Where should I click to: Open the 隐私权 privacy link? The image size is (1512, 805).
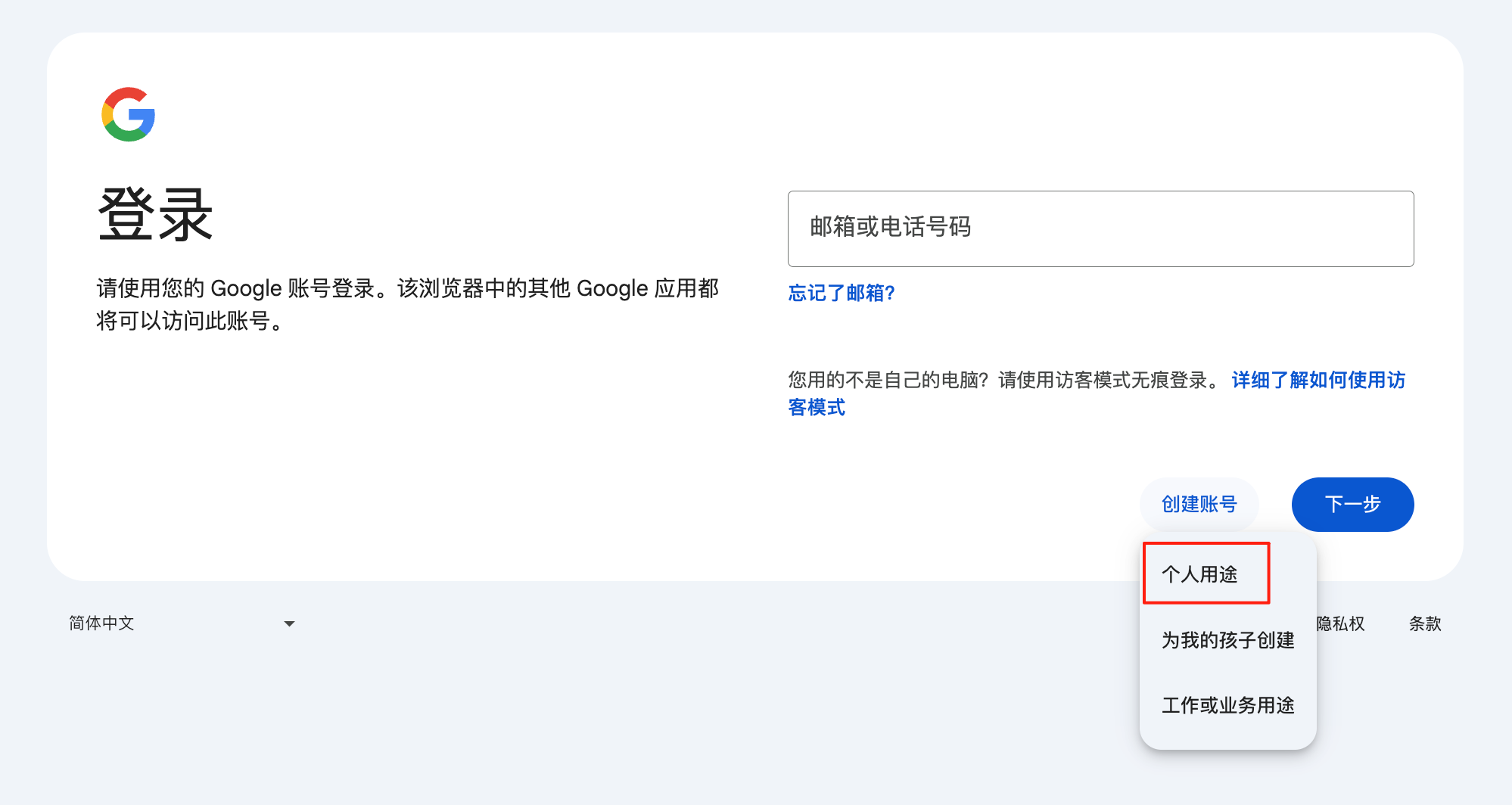1341,623
